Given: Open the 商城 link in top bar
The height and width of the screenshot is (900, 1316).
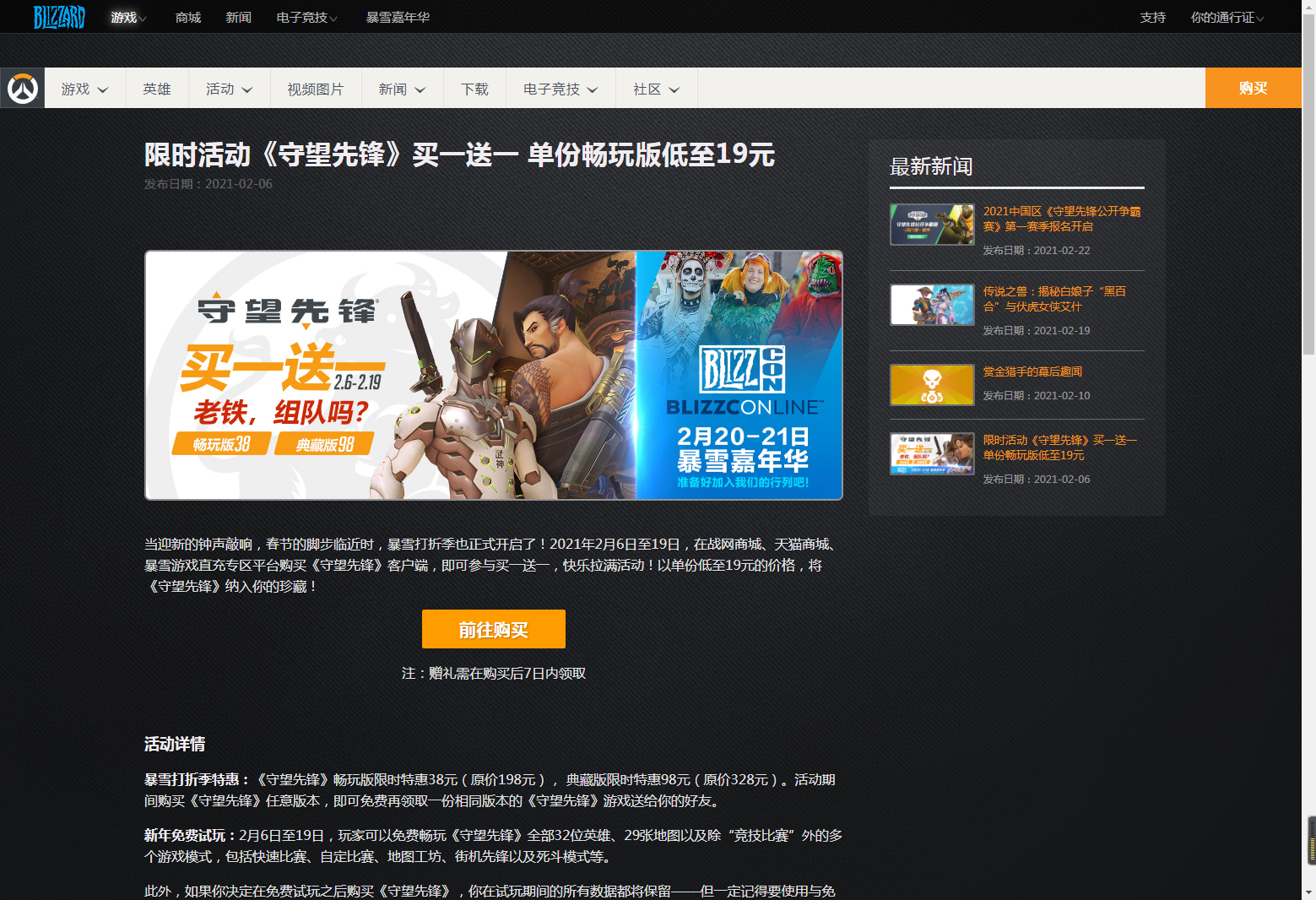Looking at the screenshot, I should [x=188, y=17].
